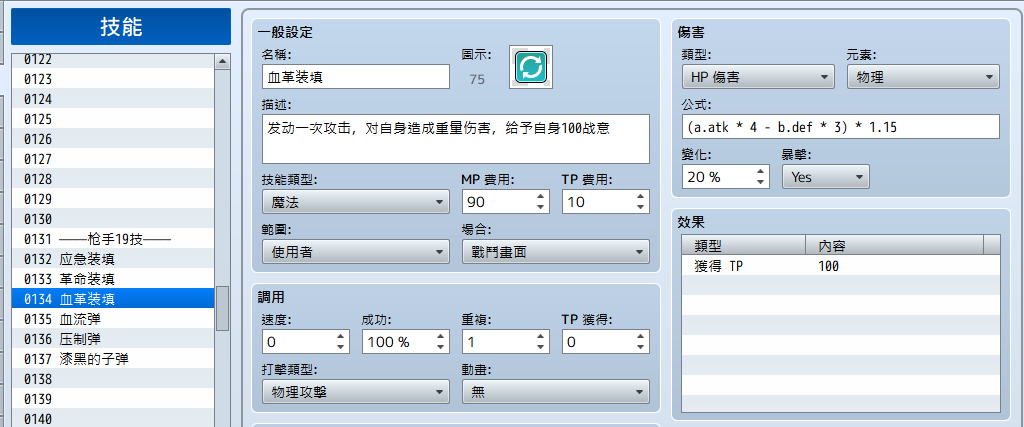The image size is (1024, 427).
Task: Click the 描述 description text box
Action: [456, 139]
